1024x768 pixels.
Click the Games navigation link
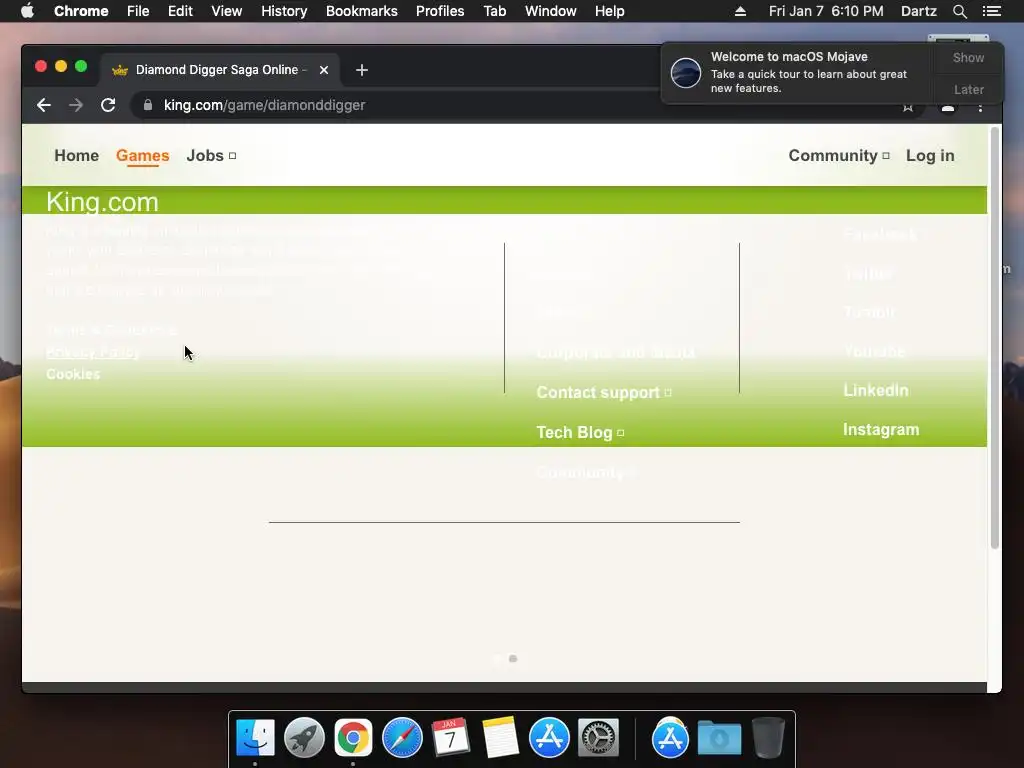coord(142,155)
